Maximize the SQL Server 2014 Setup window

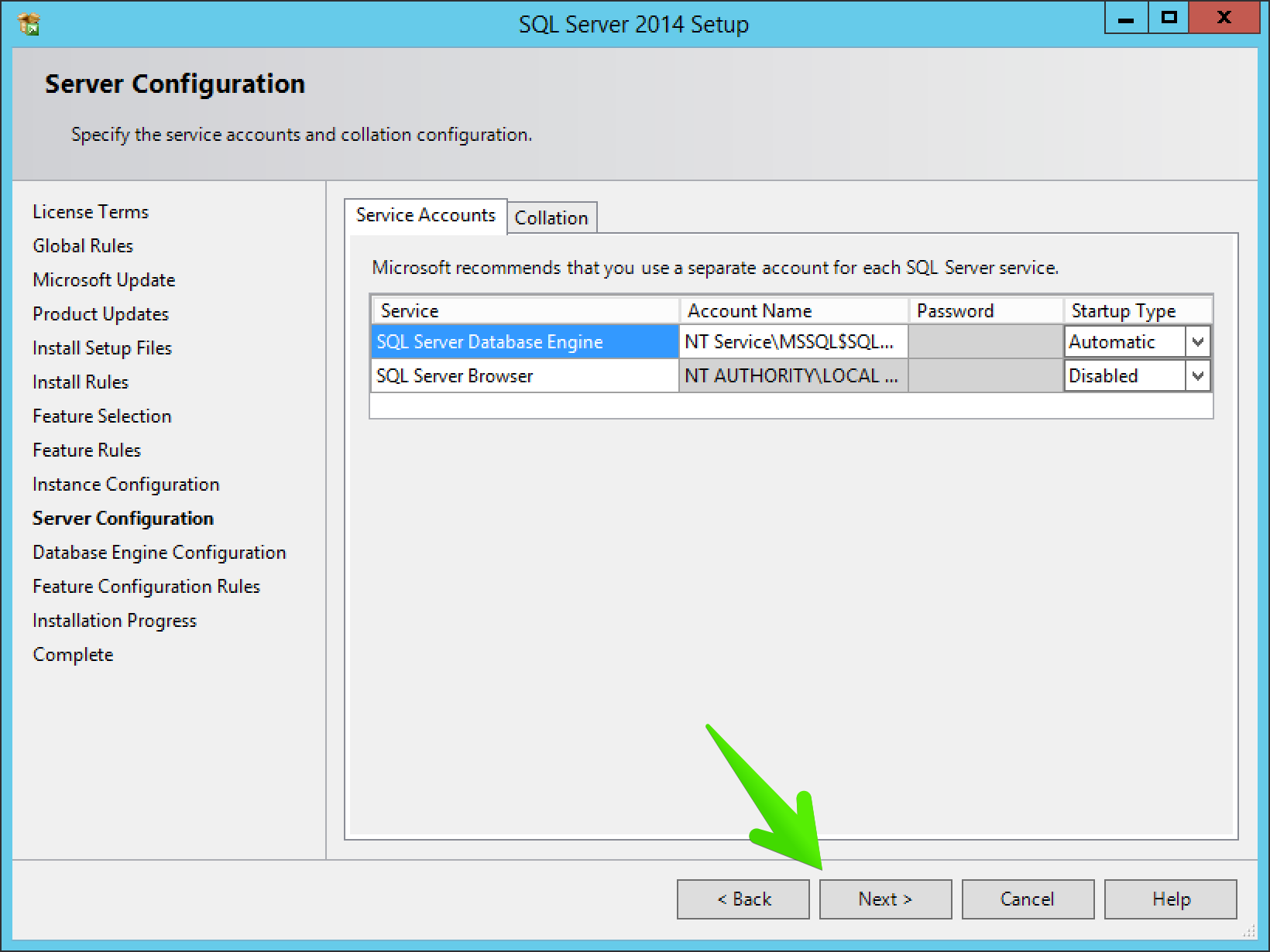[1169, 18]
